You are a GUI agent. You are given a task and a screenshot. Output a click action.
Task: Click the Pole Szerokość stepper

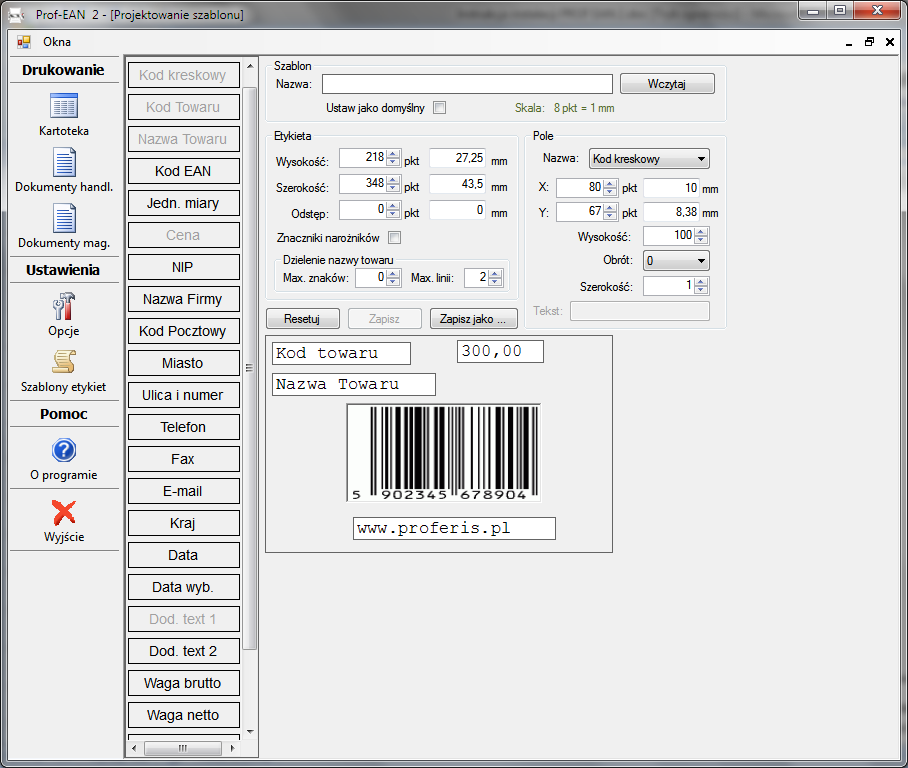tap(701, 286)
